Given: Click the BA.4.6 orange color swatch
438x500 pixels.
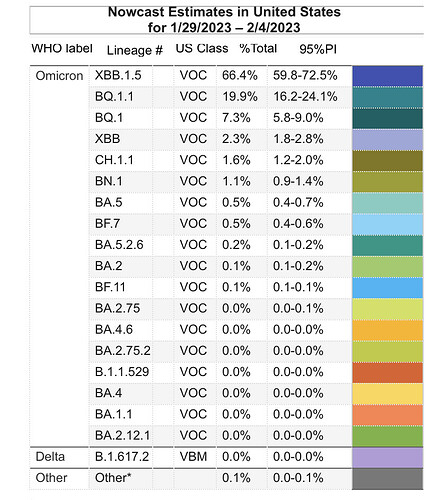Looking at the screenshot, I should tap(387, 330).
